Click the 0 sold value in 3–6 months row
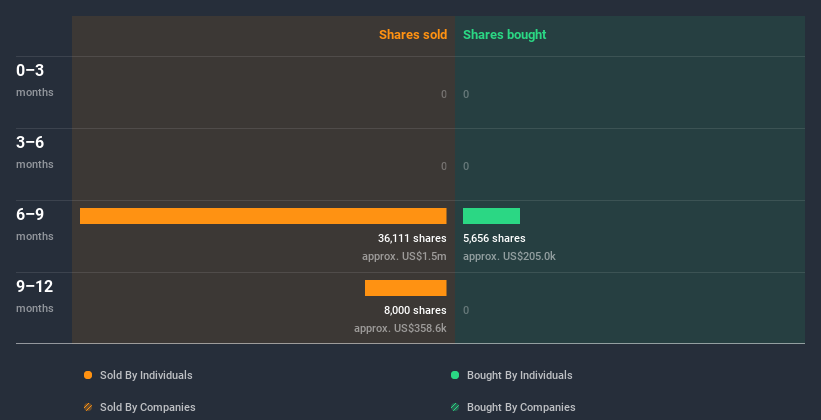 [x=444, y=167]
